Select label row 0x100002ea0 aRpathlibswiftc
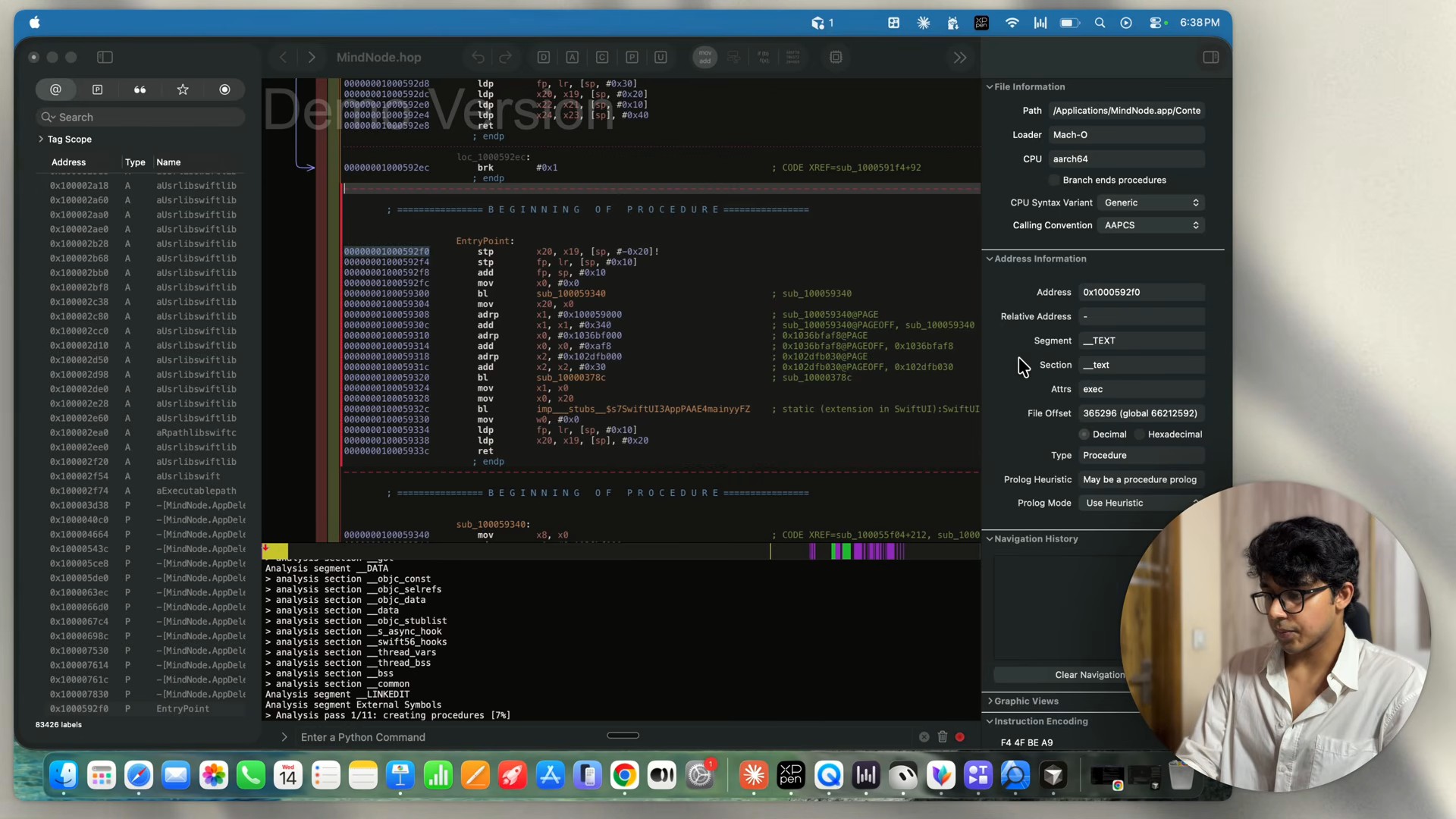The width and height of the screenshot is (1456, 819). pos(141,432)
